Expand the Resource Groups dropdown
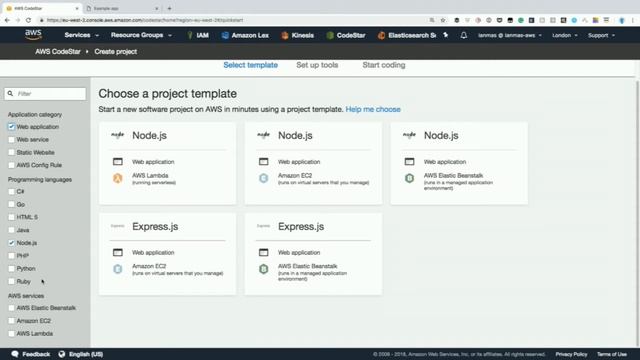This screenshot has width=640, height=360. [141, 36]
